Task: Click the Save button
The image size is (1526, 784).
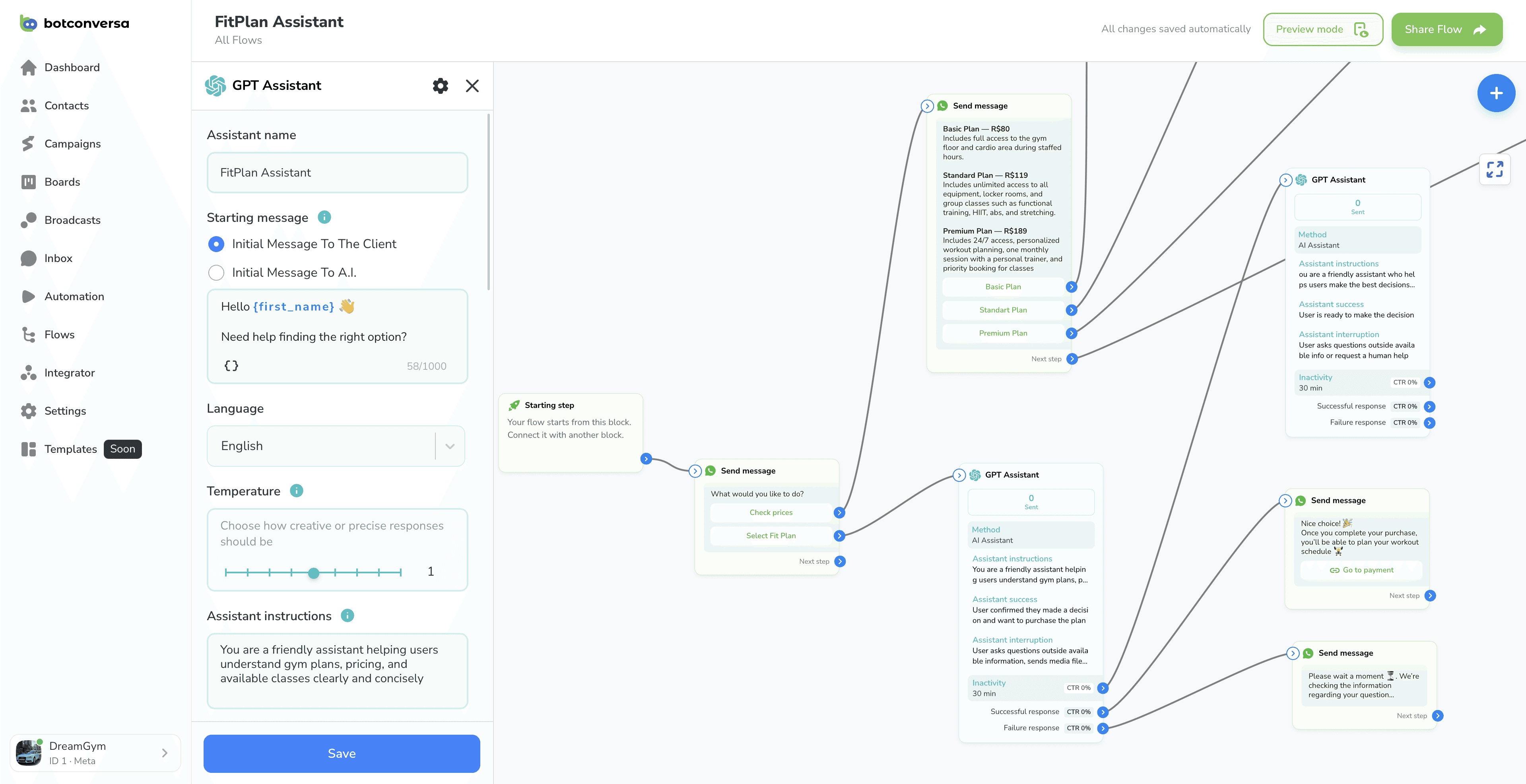Action: coord(341,753)
